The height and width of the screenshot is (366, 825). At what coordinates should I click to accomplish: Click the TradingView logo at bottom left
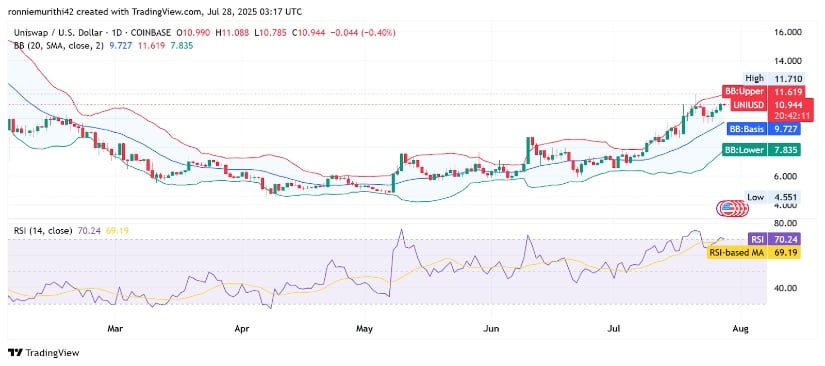tap(43, 353)
